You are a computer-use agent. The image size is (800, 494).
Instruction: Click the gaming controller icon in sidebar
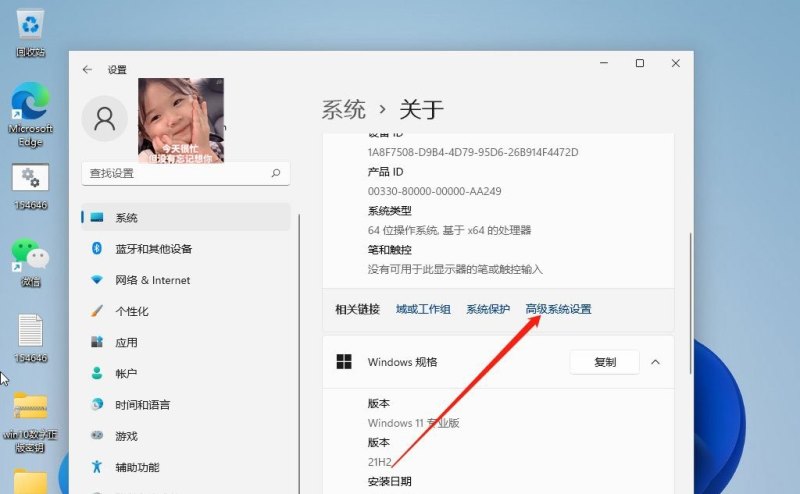tap(97, 435)
